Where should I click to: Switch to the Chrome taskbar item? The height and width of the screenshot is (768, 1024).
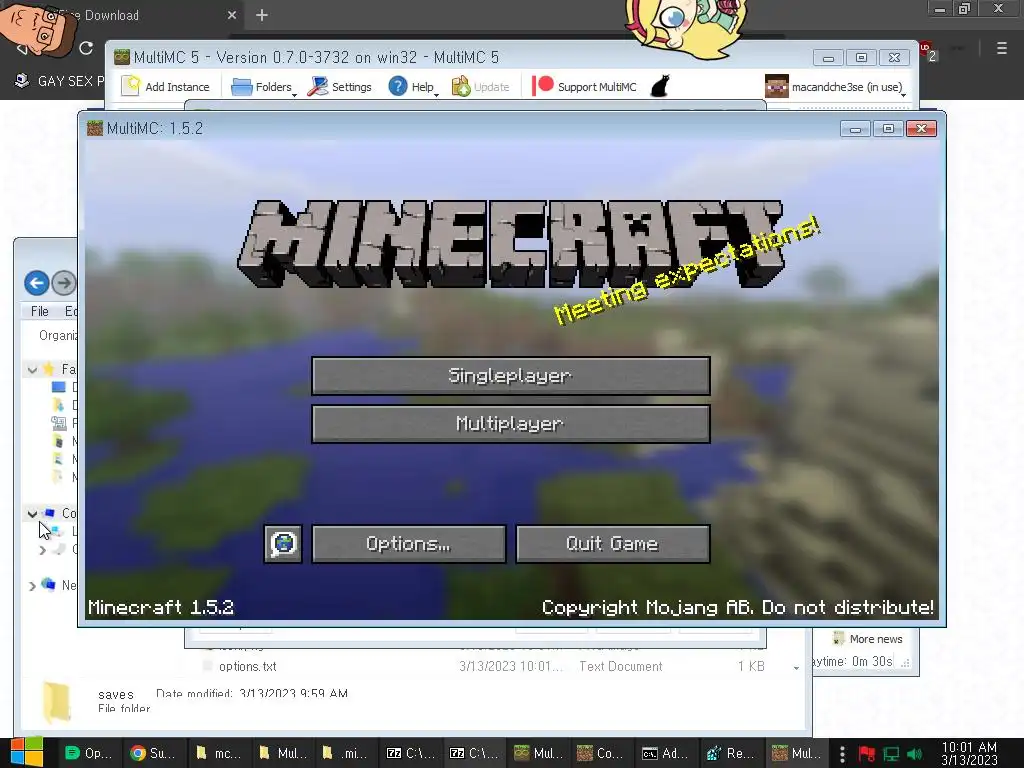pyautogui.click(x=153, y=753)
